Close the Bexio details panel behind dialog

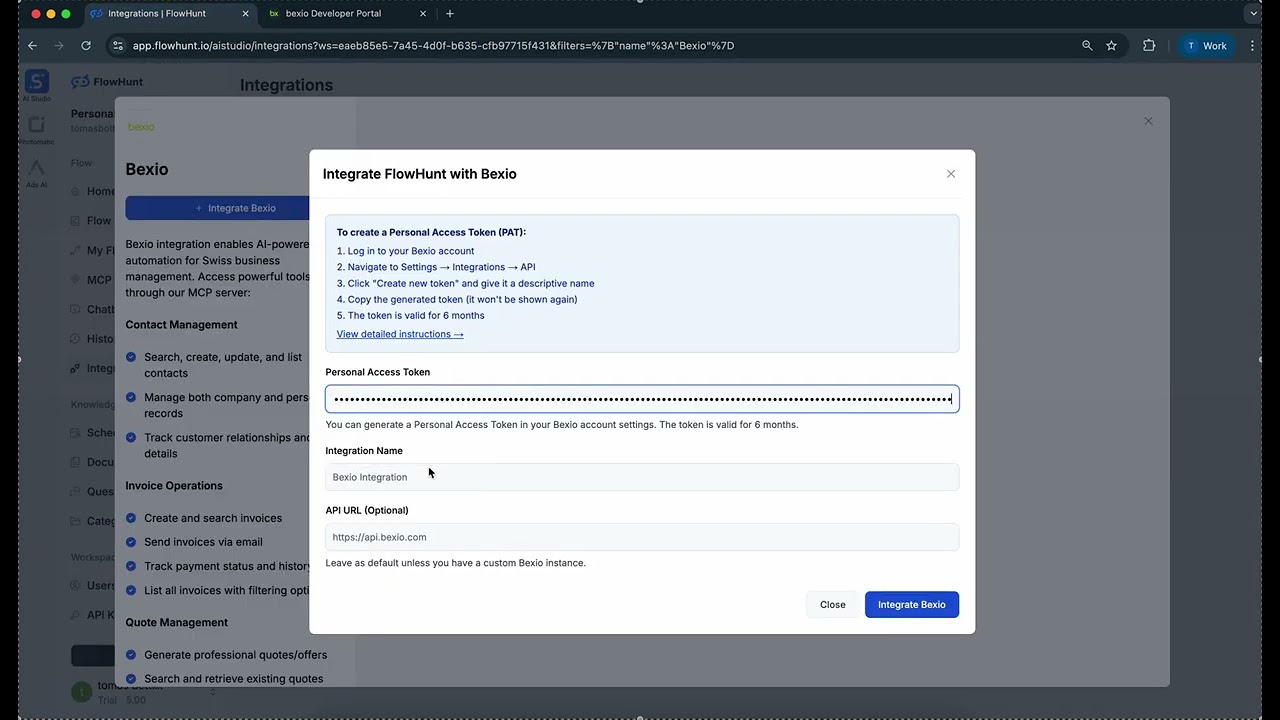tap(1148, 121)
